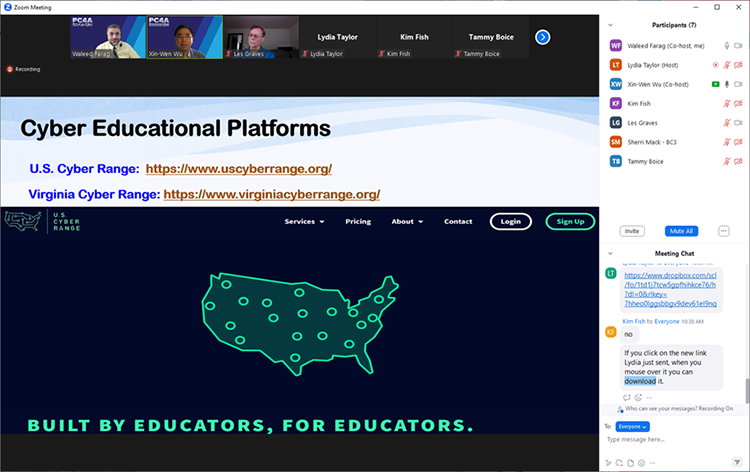Click Xin-Wen Wu's green screen share icon

(x=716, y=84)
